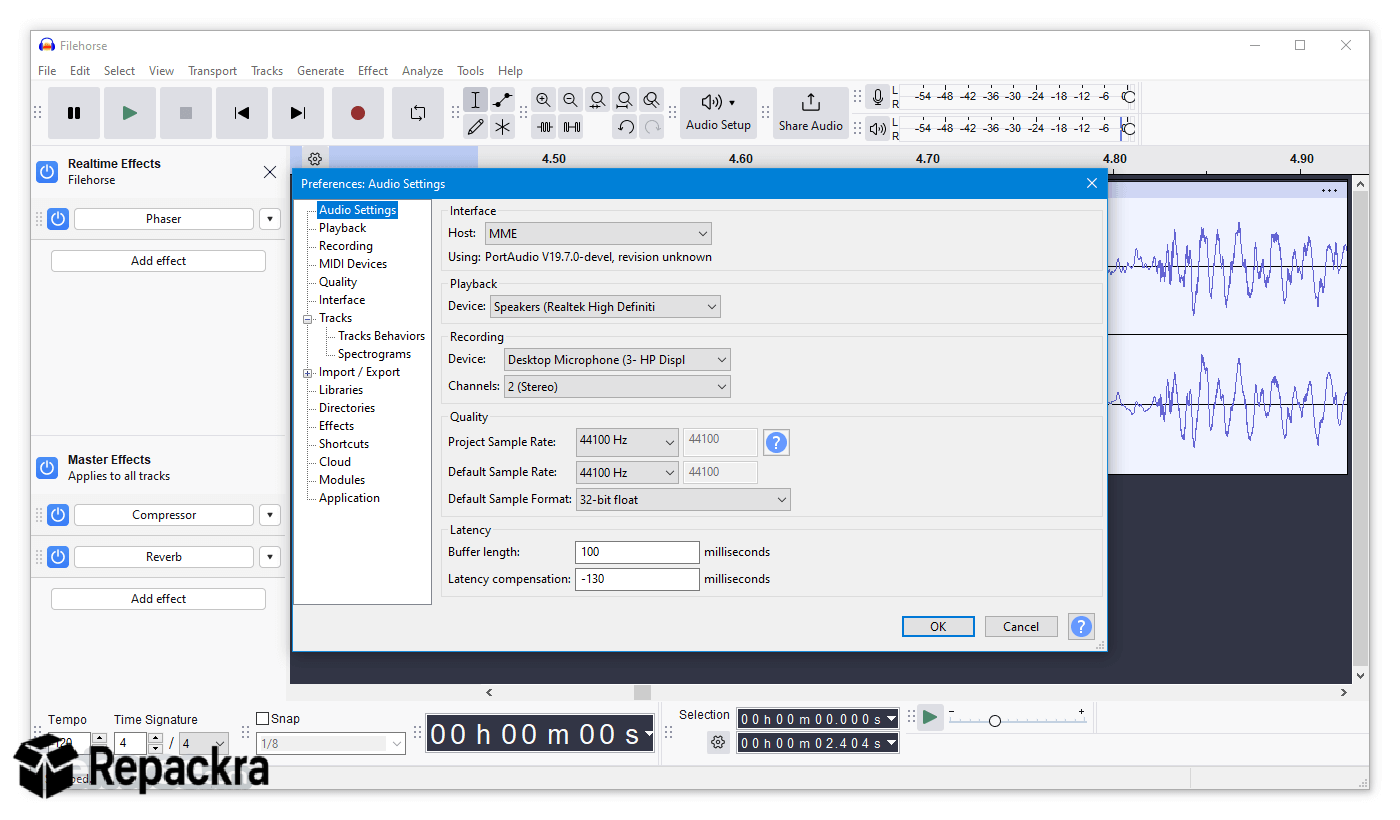This screenshot has width=1400, height=820.
Task: Open the Compressor effect settings button
Action: [x=164, y=515]
